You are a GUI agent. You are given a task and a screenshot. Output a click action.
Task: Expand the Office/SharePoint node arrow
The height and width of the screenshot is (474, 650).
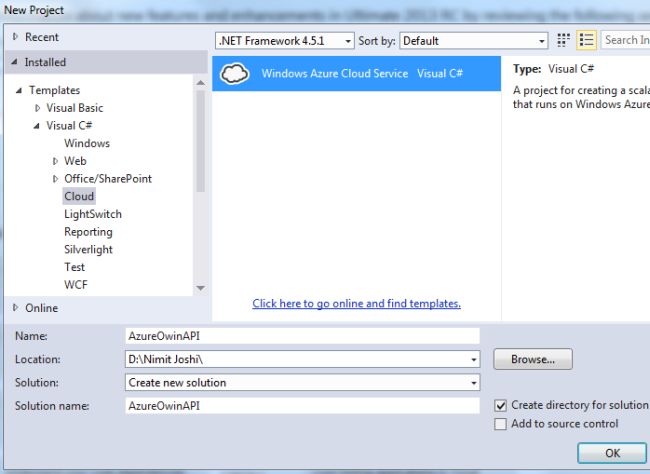click(55, 179)
